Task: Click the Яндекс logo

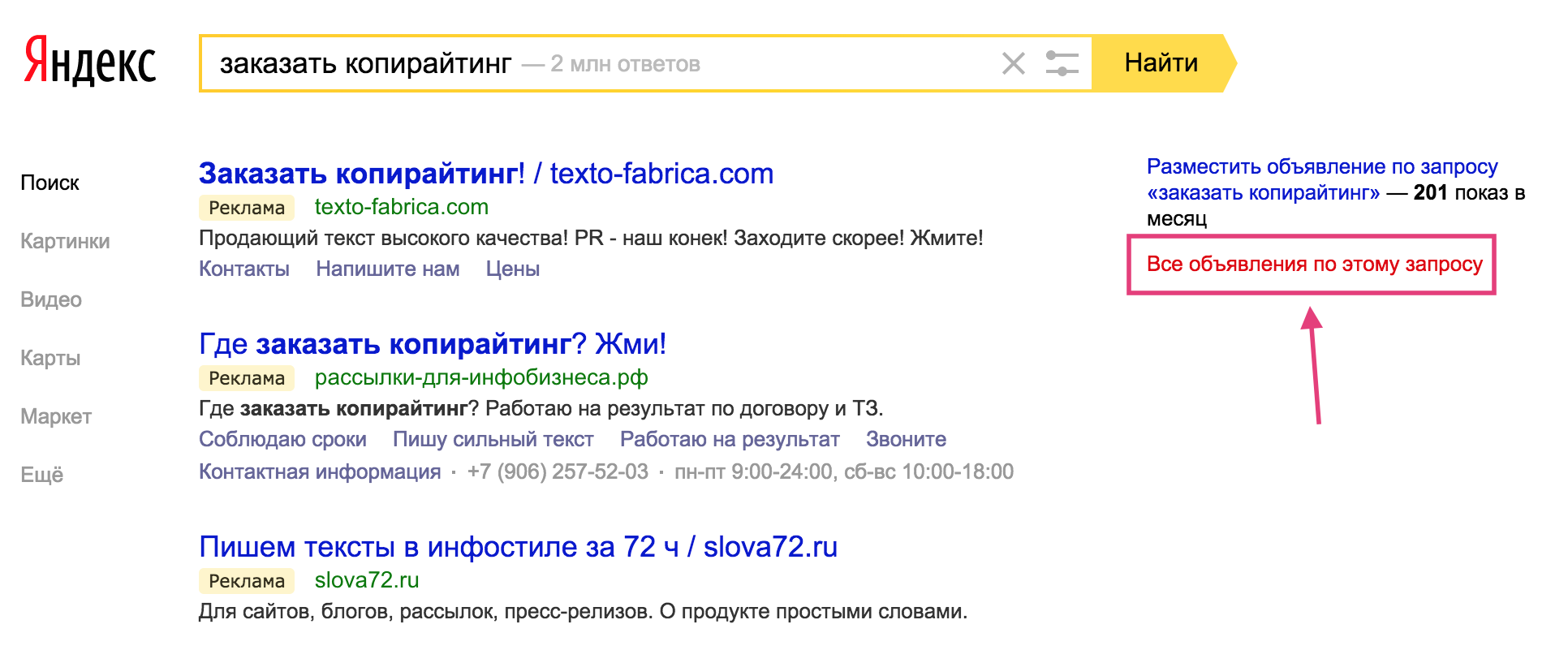Action: (x=89, y=62)
